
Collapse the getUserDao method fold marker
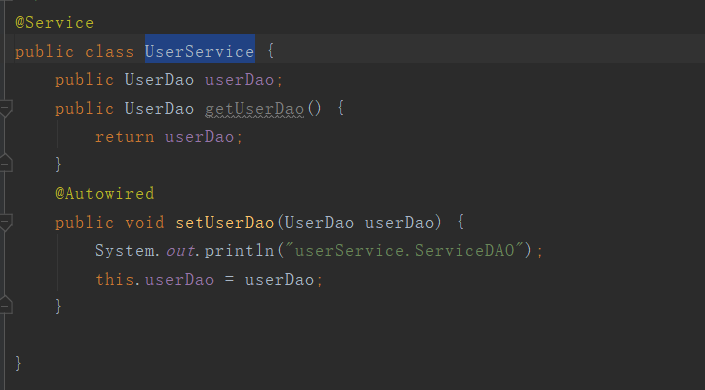point(6,108)
